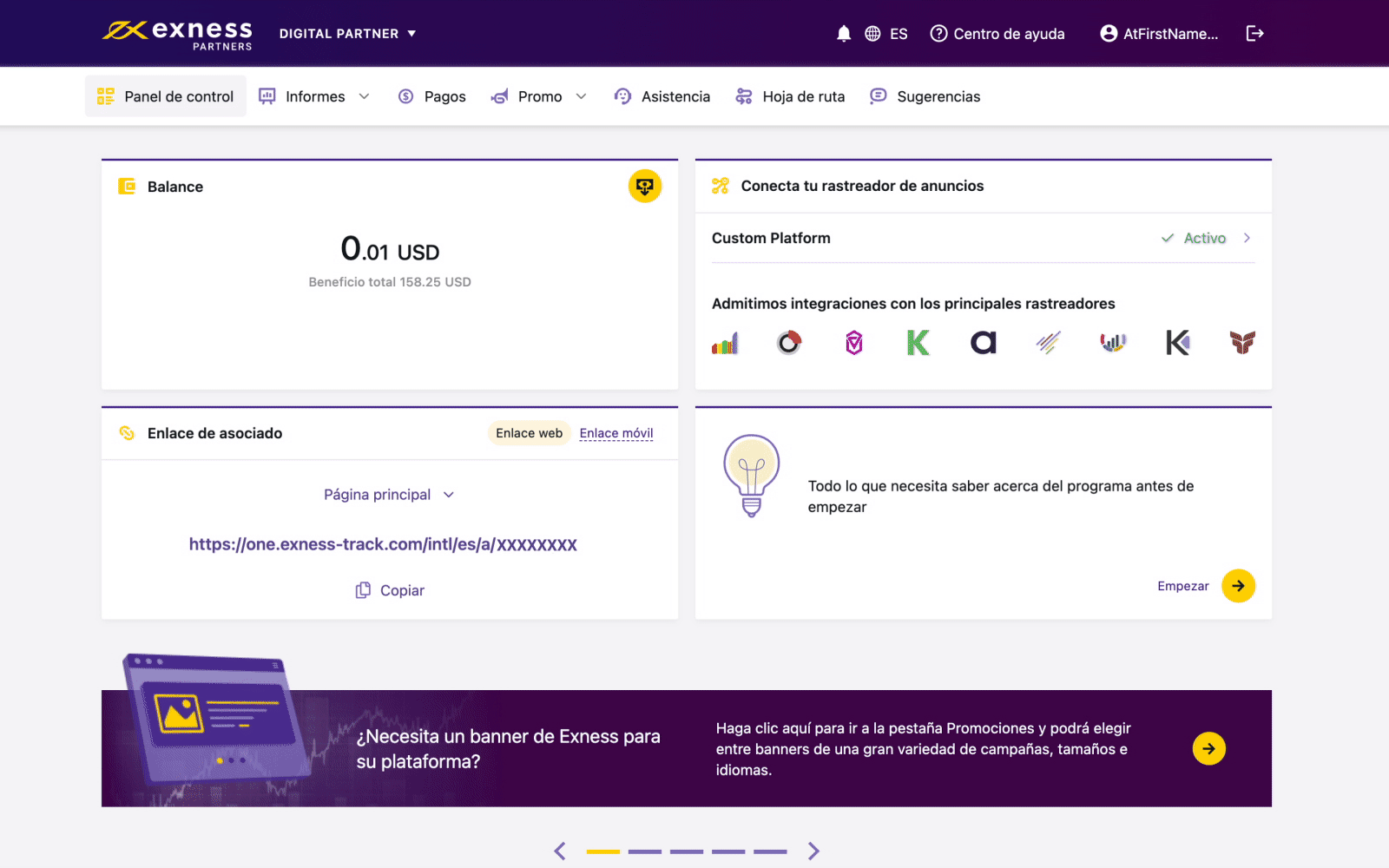Open the Asistencia menu item
This screenshot has width=1389, height=868.
(x=662, y=96)
